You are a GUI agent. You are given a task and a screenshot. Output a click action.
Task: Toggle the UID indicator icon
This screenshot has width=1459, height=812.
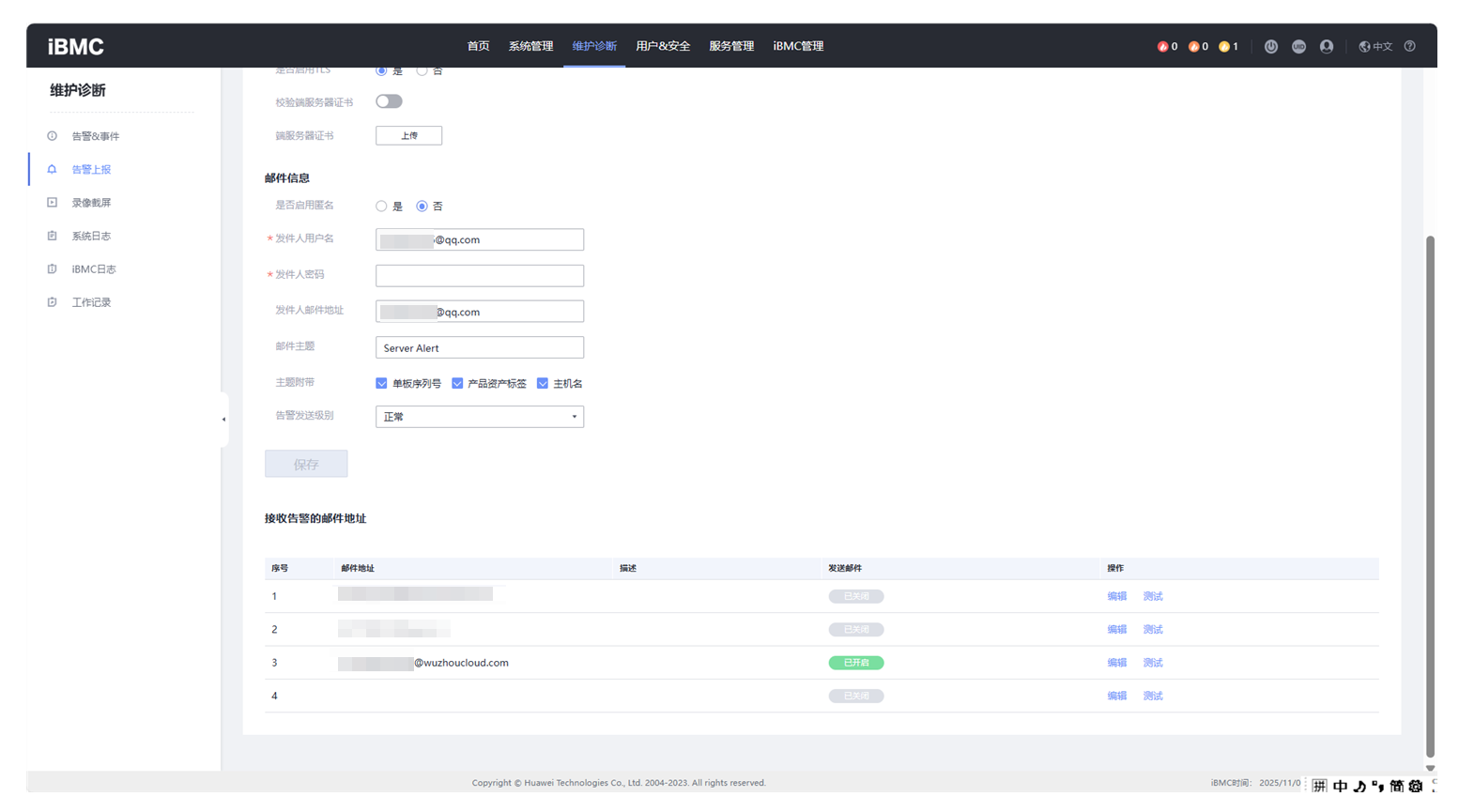click(1298, 46)
